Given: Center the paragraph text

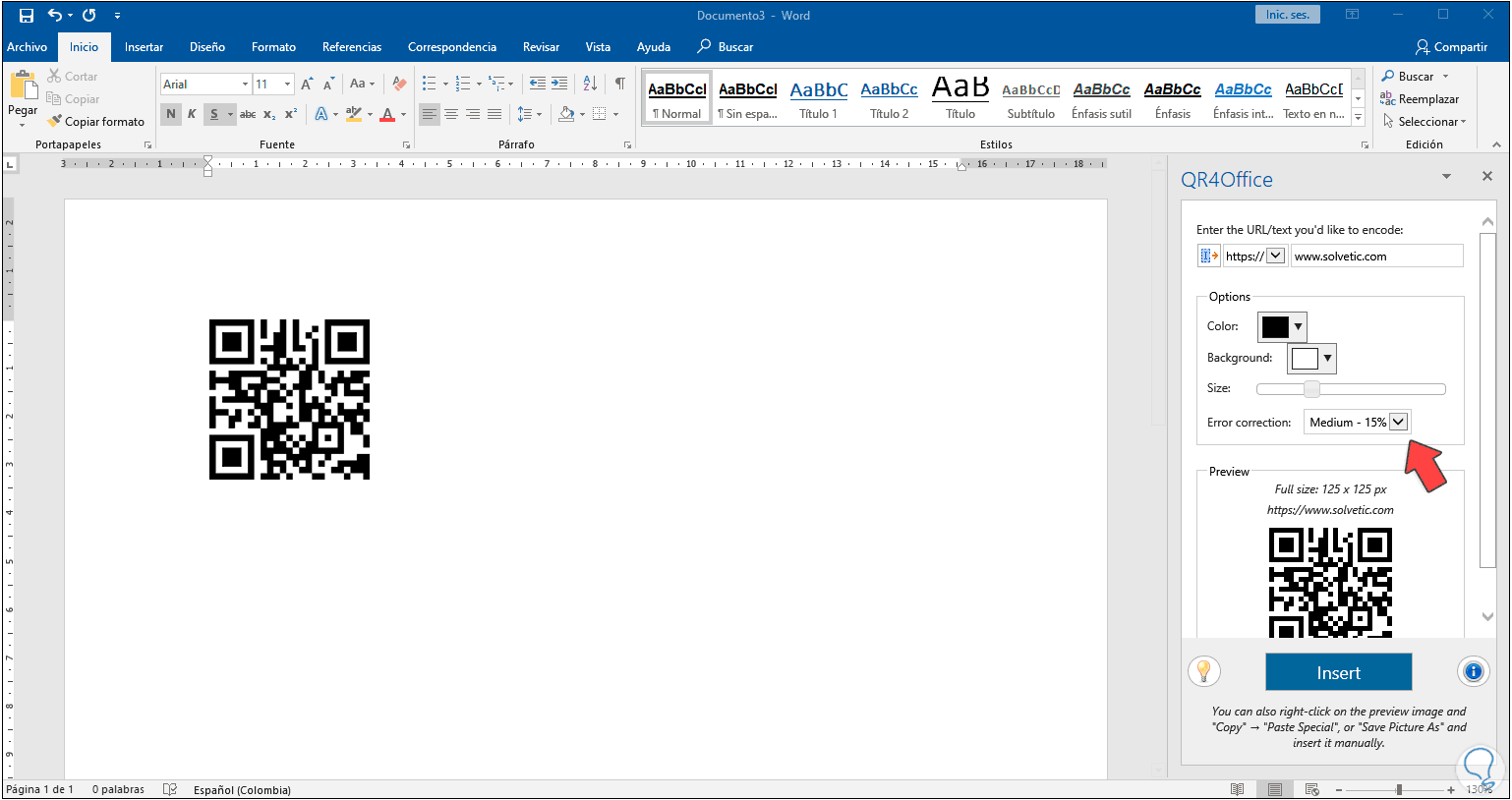Looking at the screenshot, I should 451,115.
